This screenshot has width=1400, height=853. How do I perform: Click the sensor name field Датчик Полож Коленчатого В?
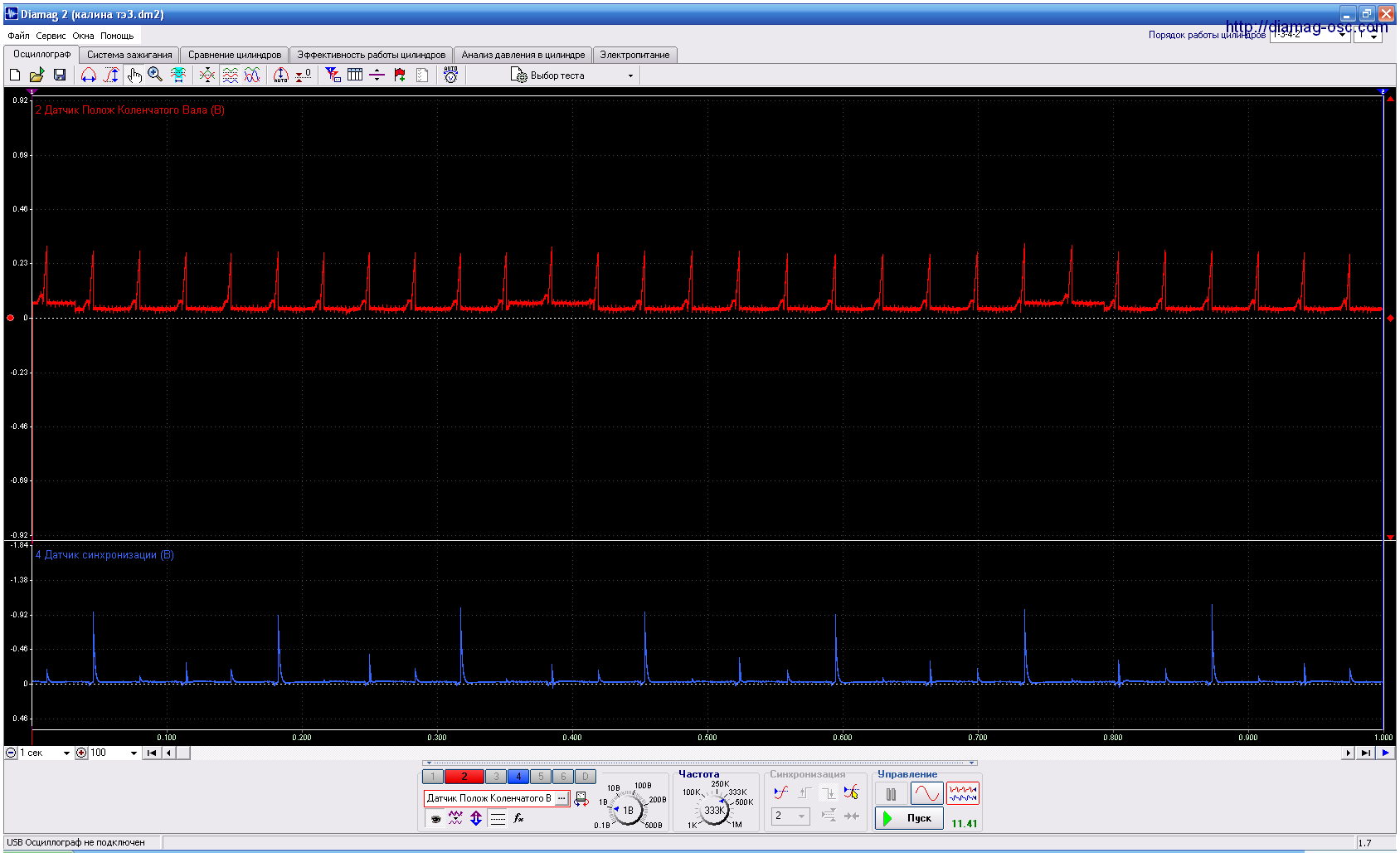(489, 798)
